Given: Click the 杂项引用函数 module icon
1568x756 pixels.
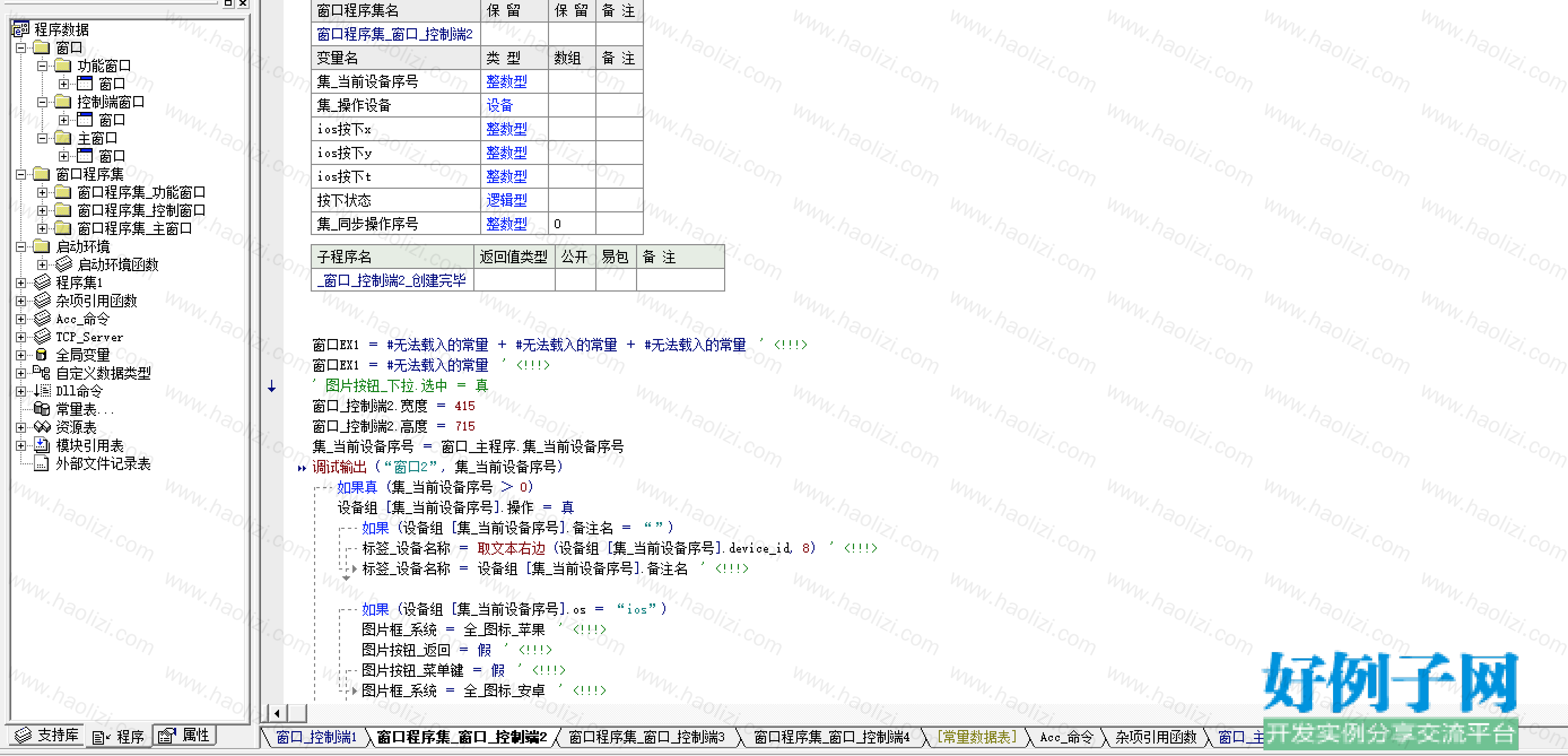Looking at the screenshot, I should 42,301.
